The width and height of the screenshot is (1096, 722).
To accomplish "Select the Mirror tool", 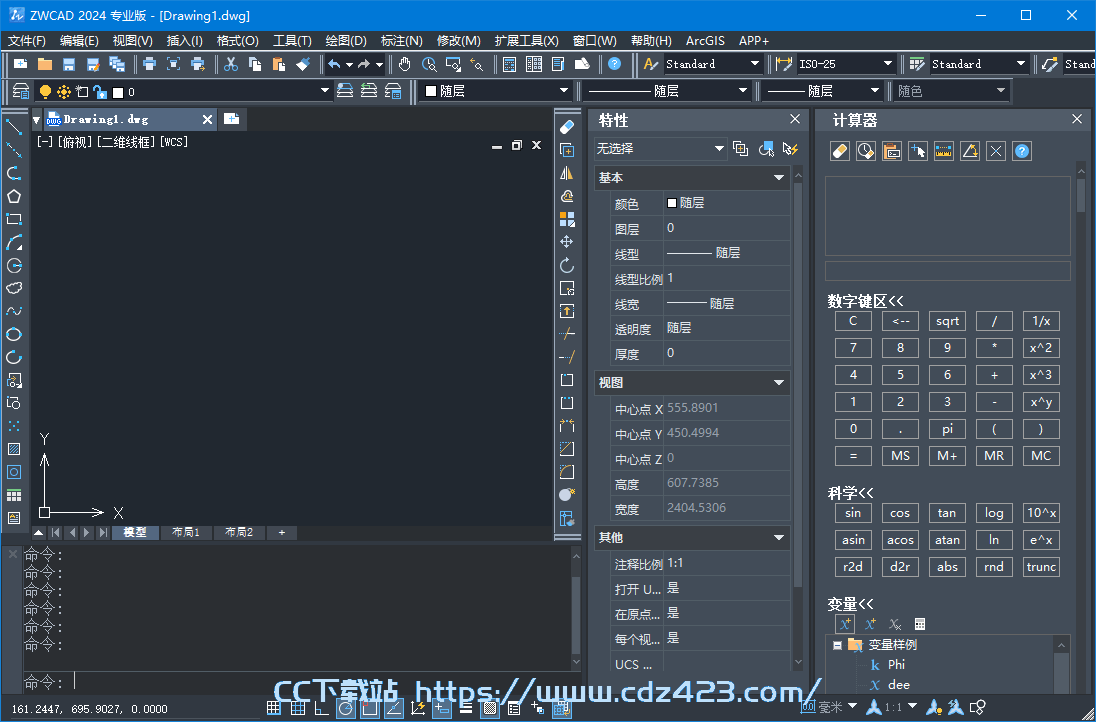I will [x=567, y=173].
